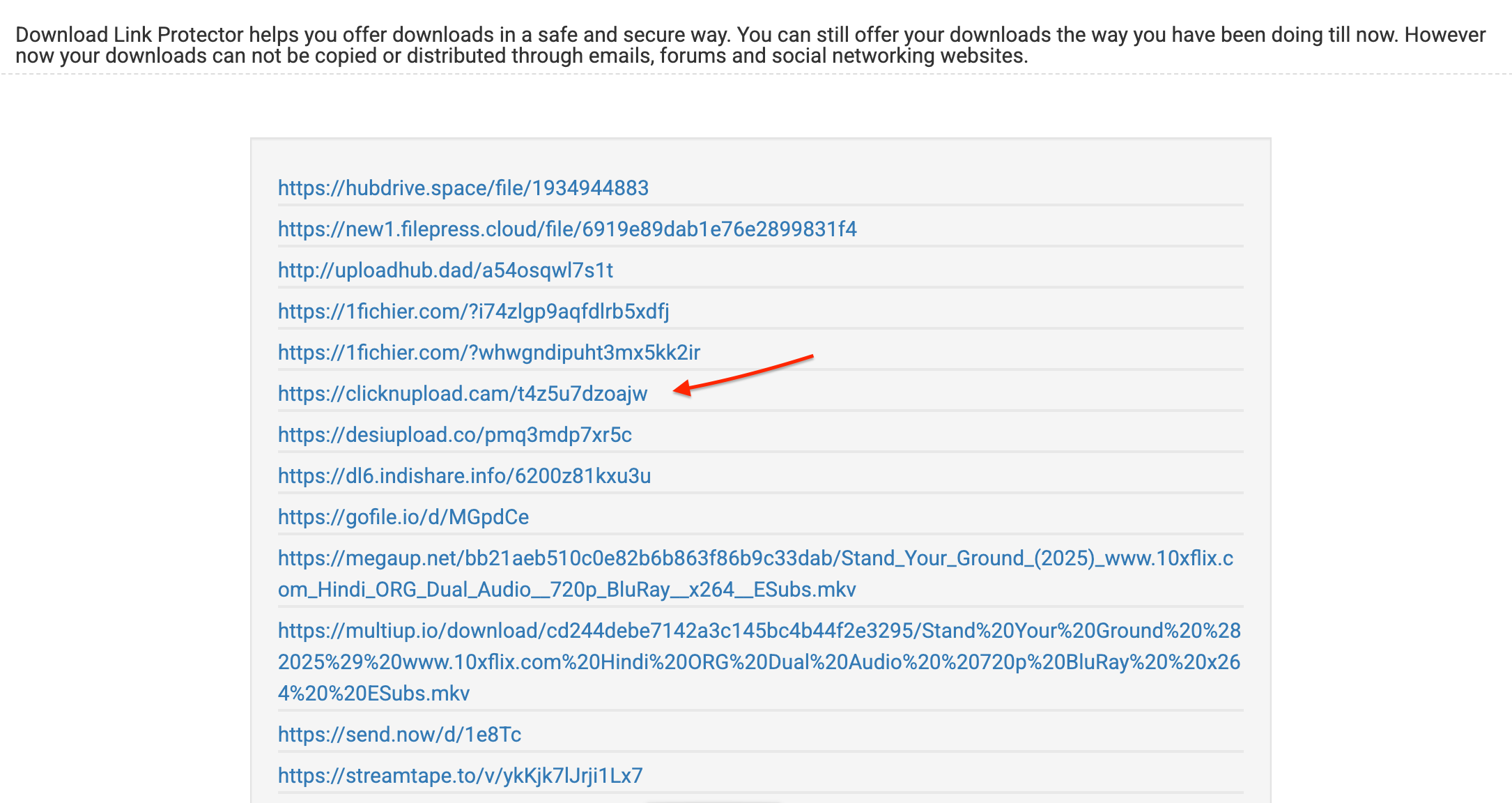Open the send.now/d/1e8Tc link
The height and width of the screenshot is (803, 1512).
pyautogui.click(x=399, y=735)
